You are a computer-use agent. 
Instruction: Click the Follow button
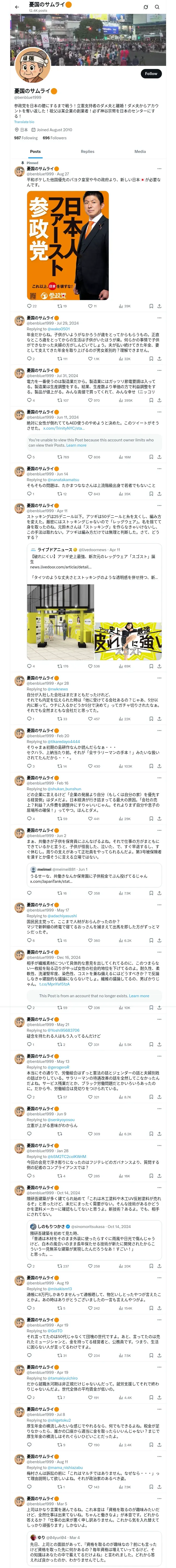click(x=150, y=74)
